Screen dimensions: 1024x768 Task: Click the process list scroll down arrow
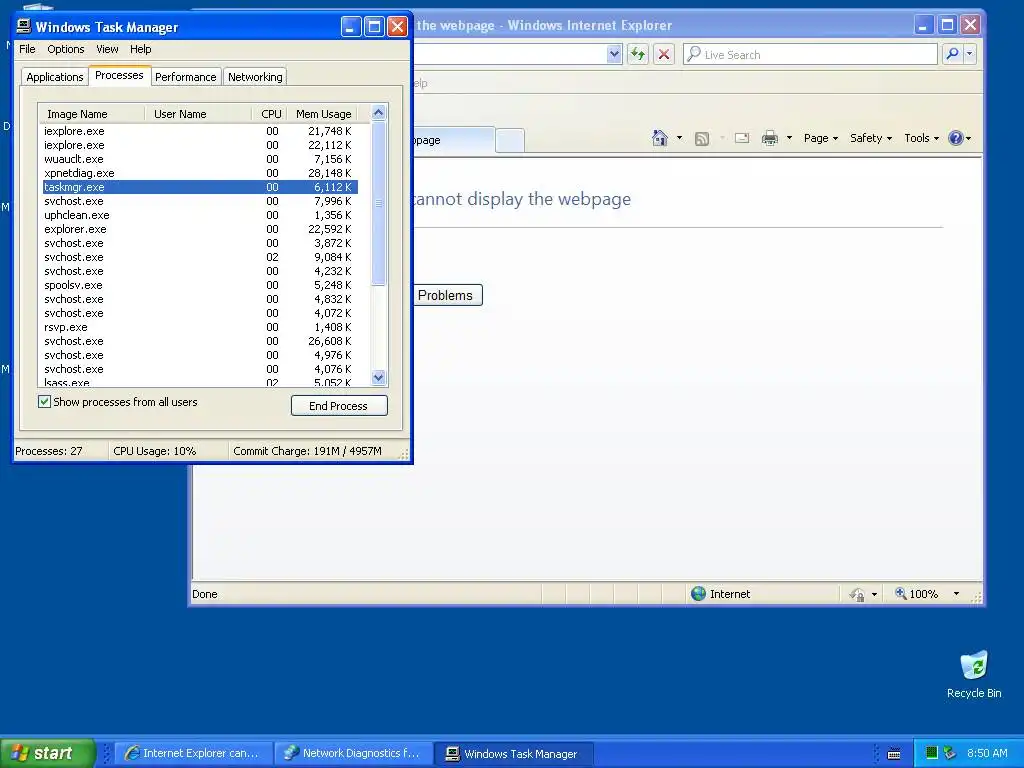[379, 377]
